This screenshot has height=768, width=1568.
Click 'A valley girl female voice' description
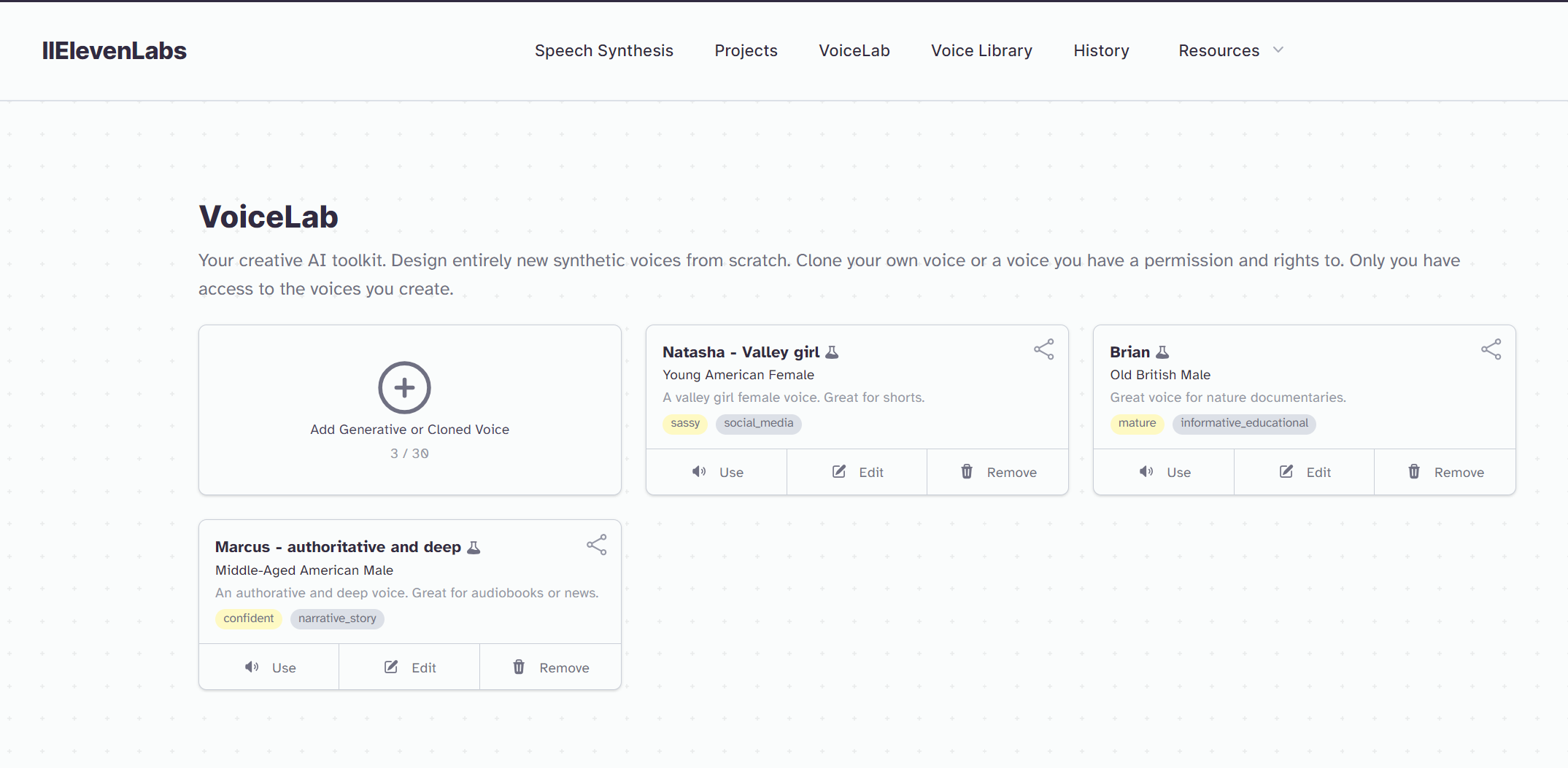[793, 397]
